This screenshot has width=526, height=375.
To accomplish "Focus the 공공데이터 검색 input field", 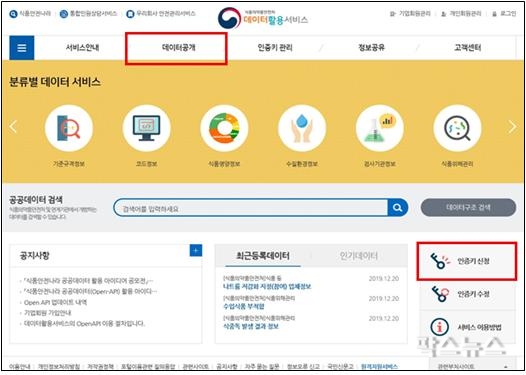I will coord(251,208).
